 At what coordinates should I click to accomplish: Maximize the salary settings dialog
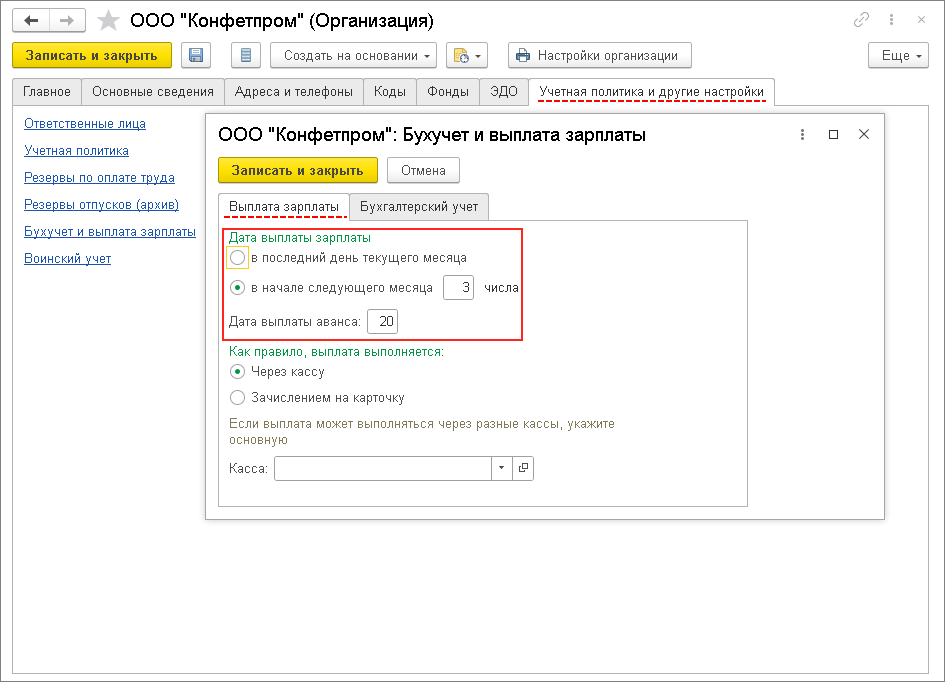click(x=834, y=134)
